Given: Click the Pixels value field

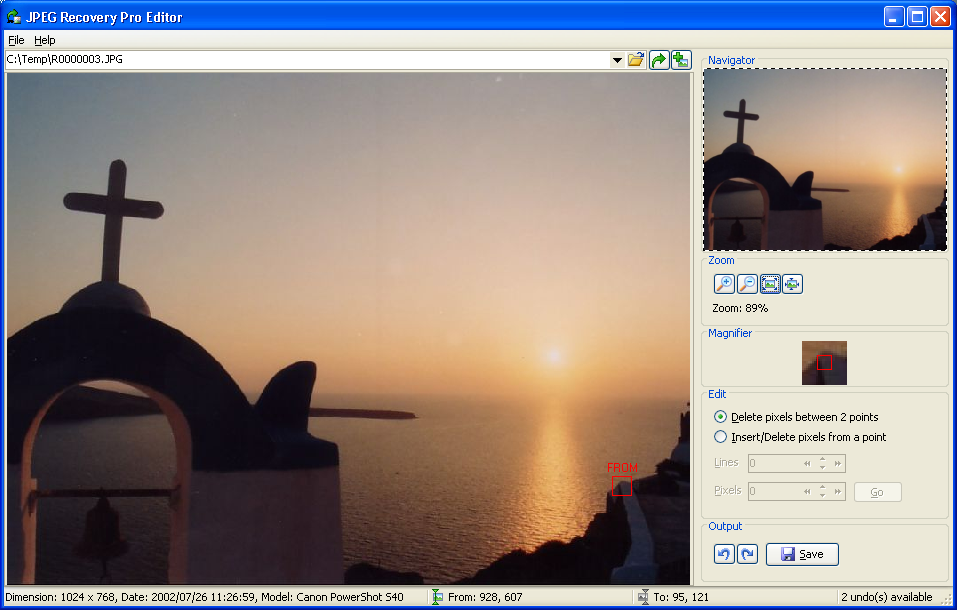Looking at the screenshot, I should (x=774, y=491).
